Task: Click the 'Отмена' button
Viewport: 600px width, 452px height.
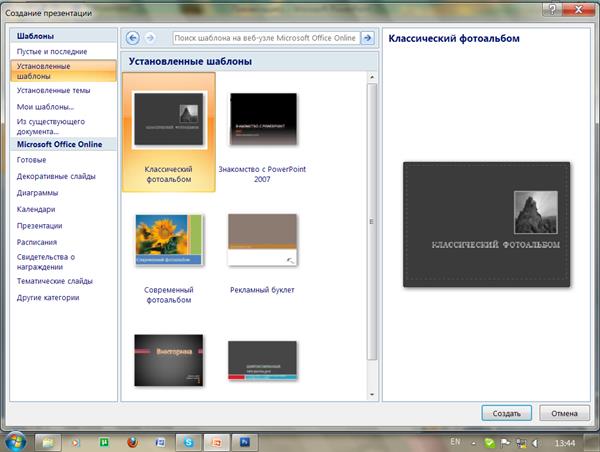Action: pyautogui.click(x=564, y=413)
